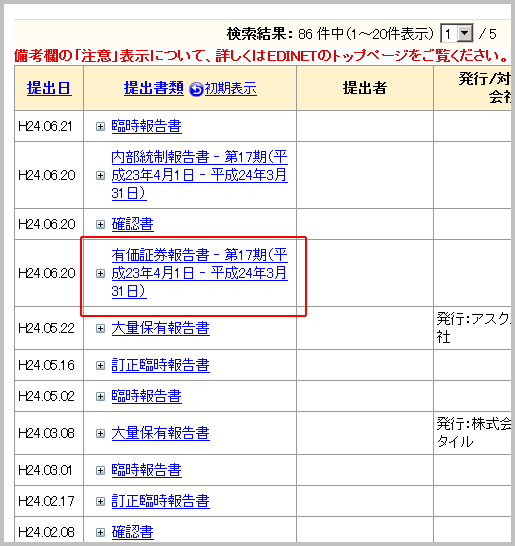515x546 pixels.
Task: Open 大量保有報告書 dated H24.05.22
Action: point(161,328)
